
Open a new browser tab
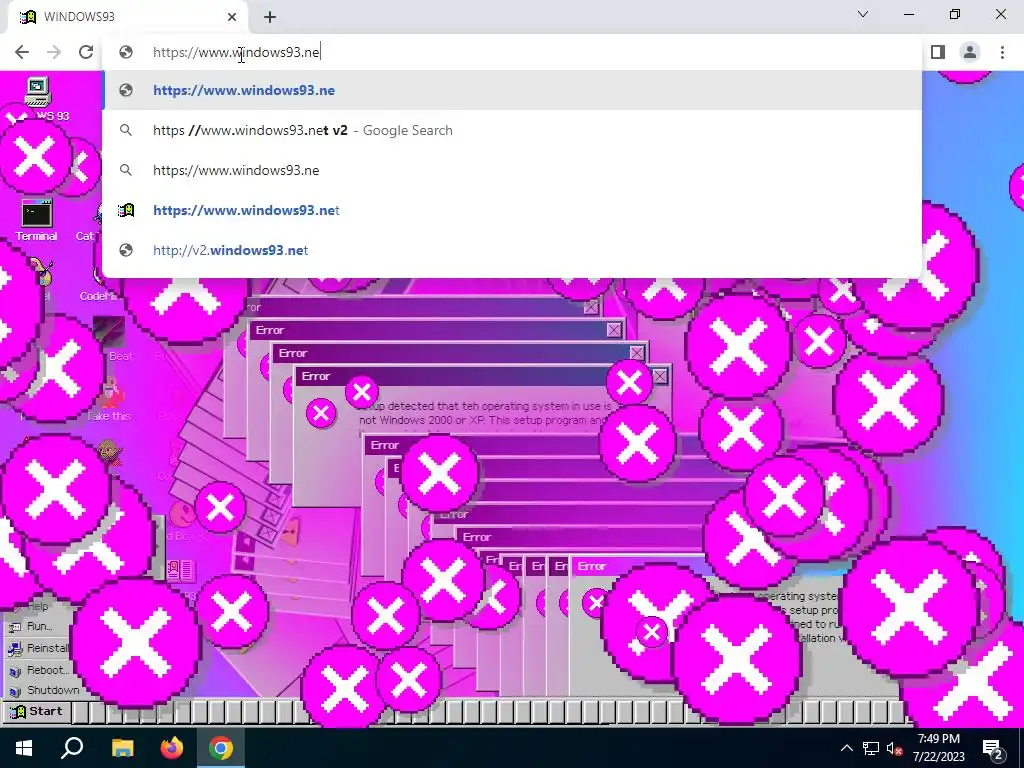point(270,17)
